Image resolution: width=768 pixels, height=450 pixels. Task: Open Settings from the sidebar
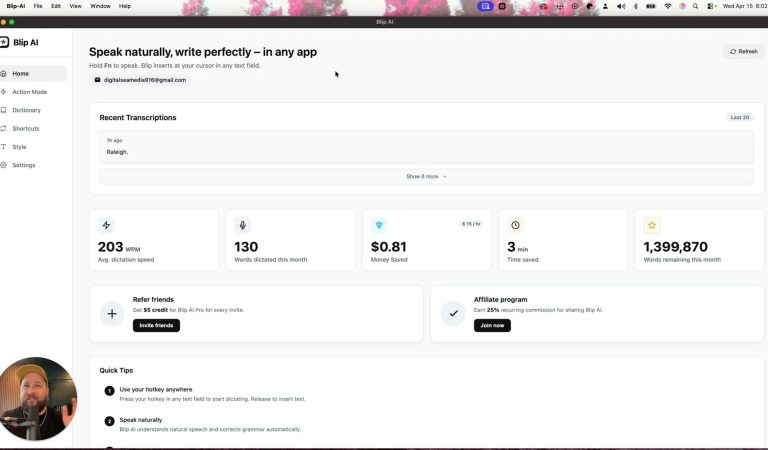(x=23, y=165)
